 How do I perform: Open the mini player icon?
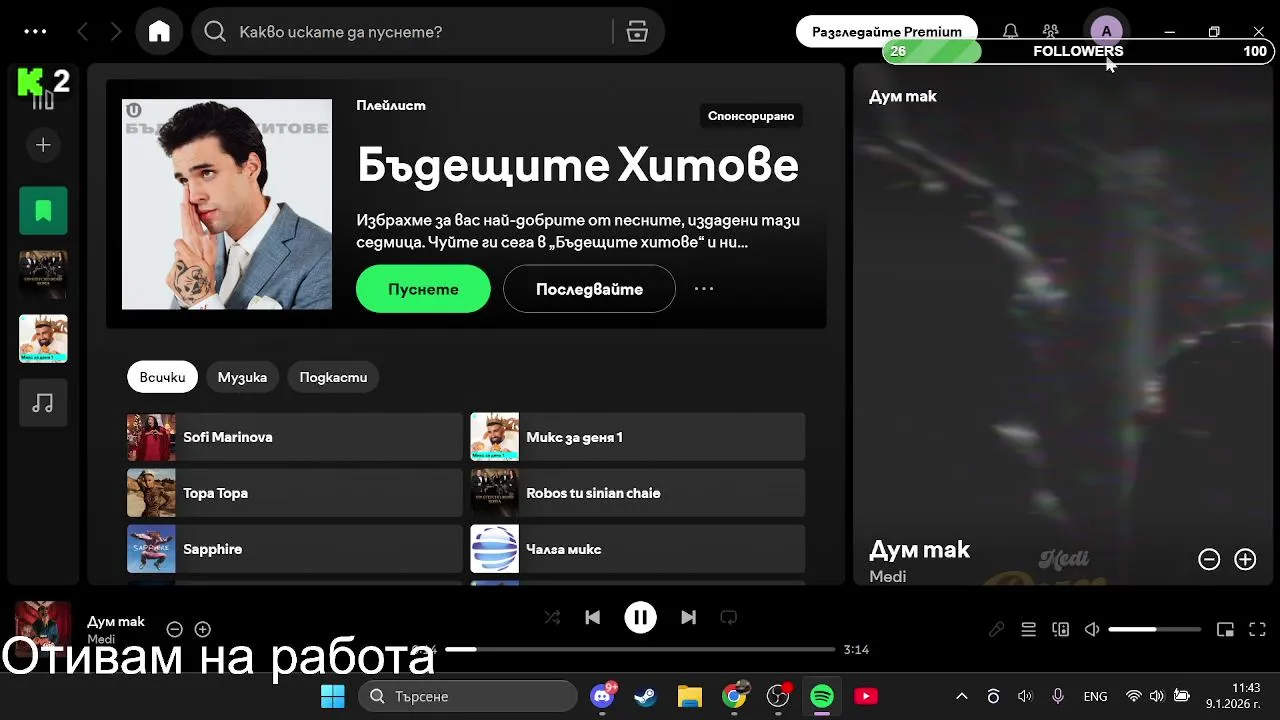(1225, 629)
